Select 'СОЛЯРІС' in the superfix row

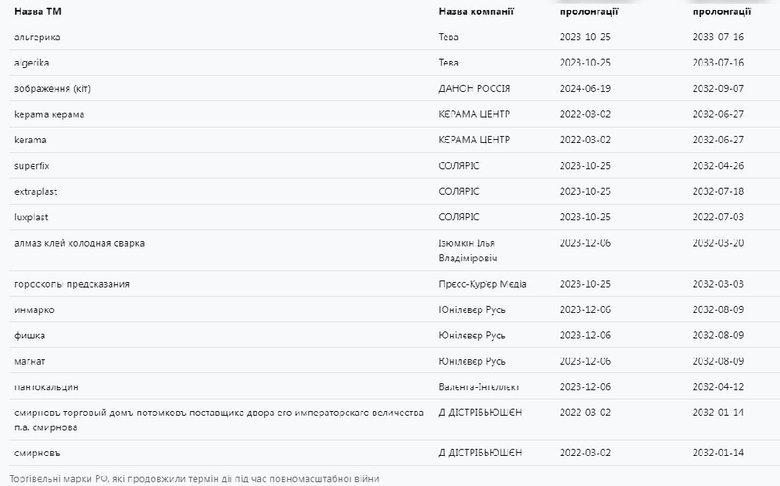[459, 166]
